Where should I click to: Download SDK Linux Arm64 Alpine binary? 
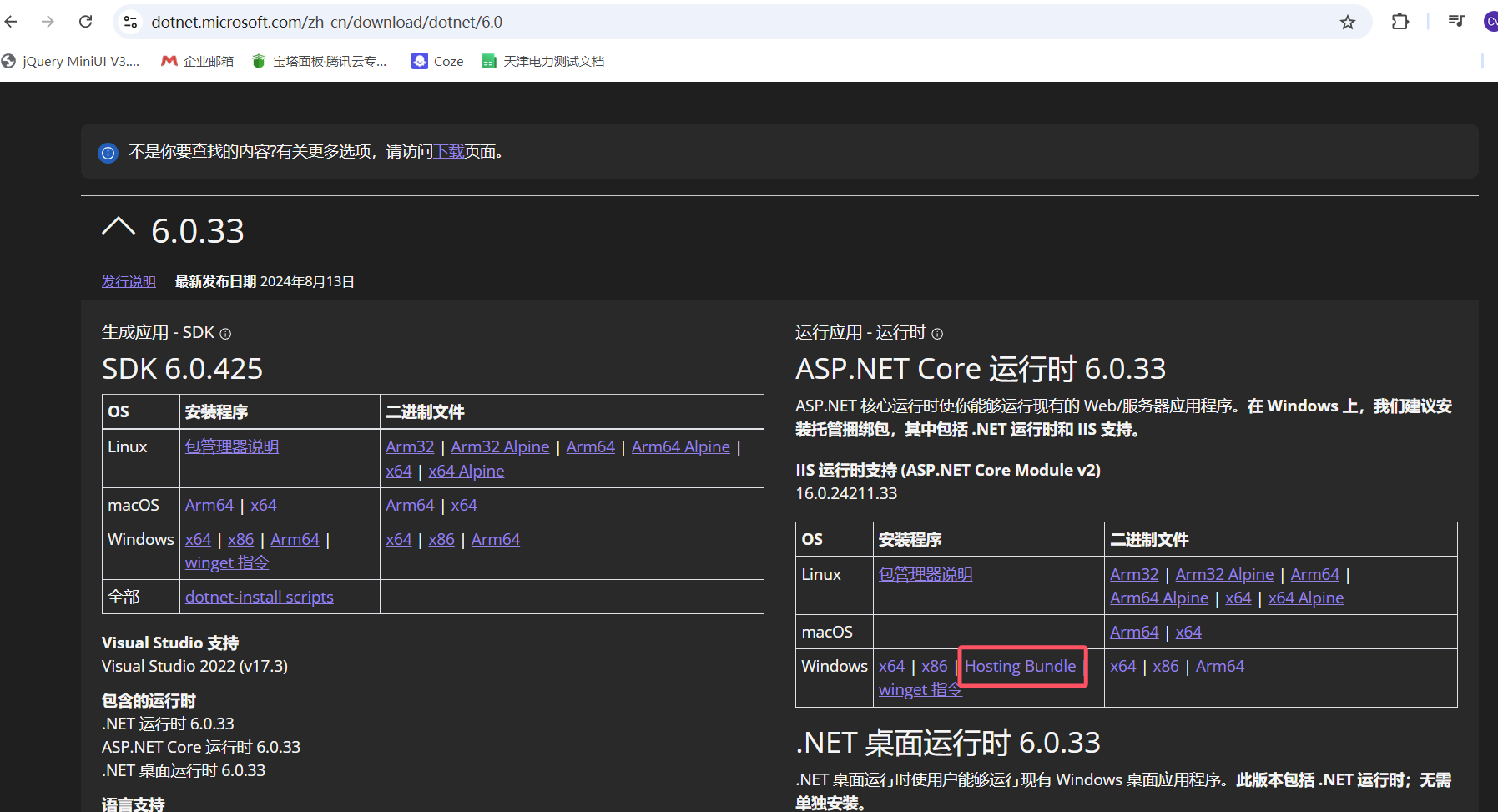point(681,446)
